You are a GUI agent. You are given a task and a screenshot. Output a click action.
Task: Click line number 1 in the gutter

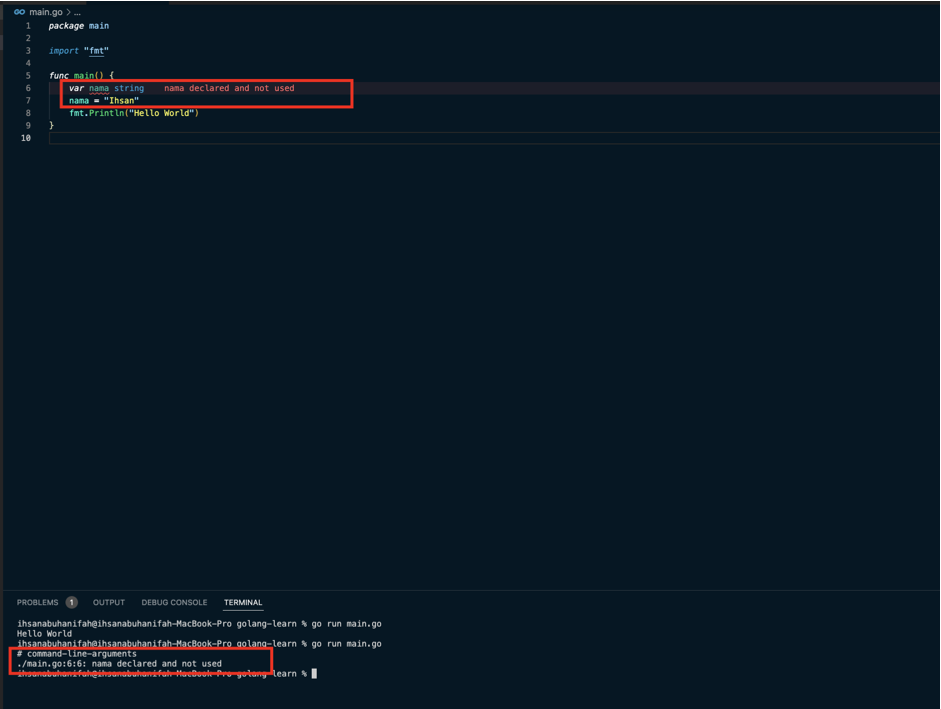(x=28, y=26)
